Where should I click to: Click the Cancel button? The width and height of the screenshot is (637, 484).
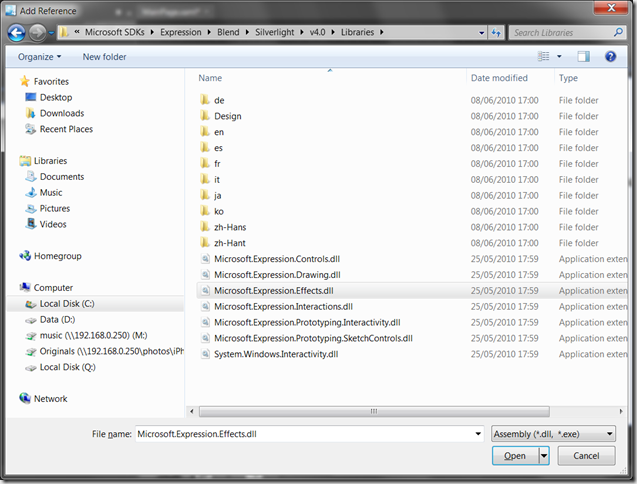click(x=586, y=456)
